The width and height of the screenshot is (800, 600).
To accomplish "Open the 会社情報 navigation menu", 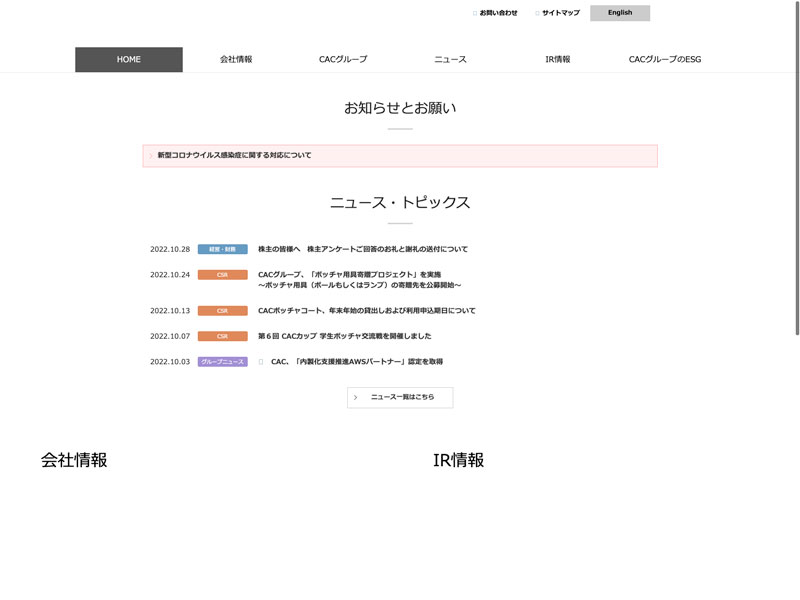I will coord(236,60).
